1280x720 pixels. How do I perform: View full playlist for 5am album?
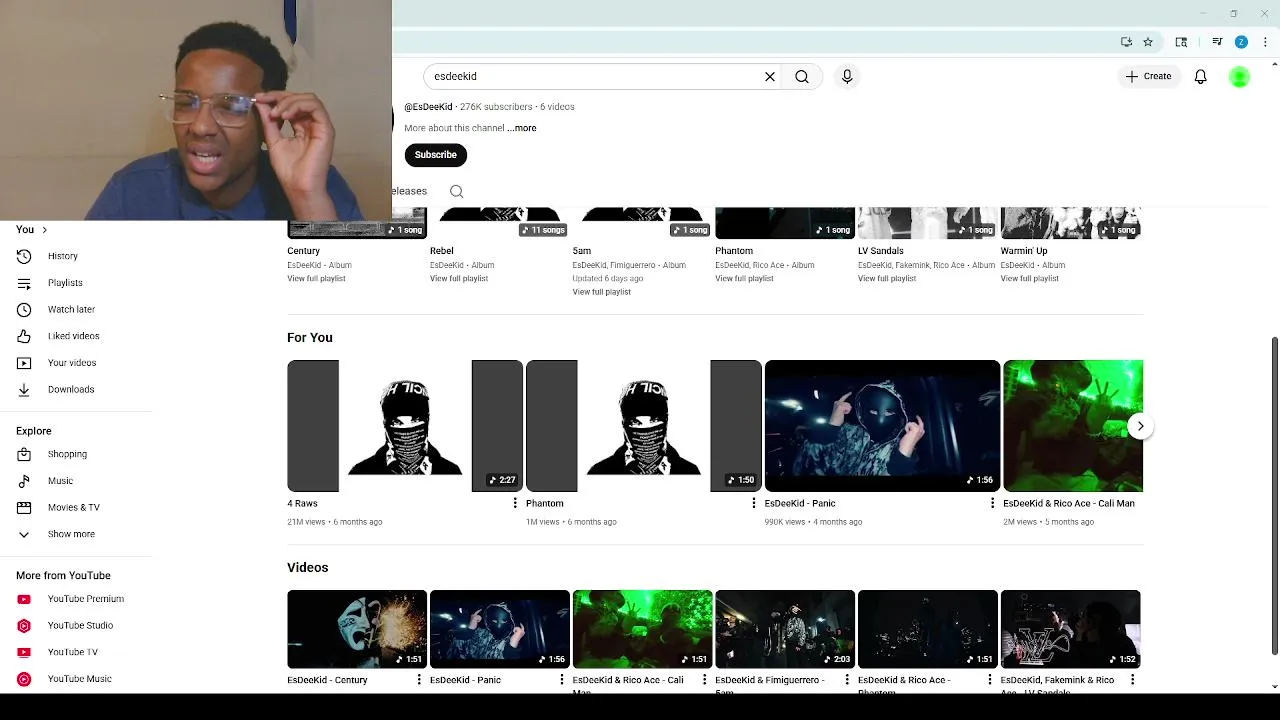pos(601,292)
